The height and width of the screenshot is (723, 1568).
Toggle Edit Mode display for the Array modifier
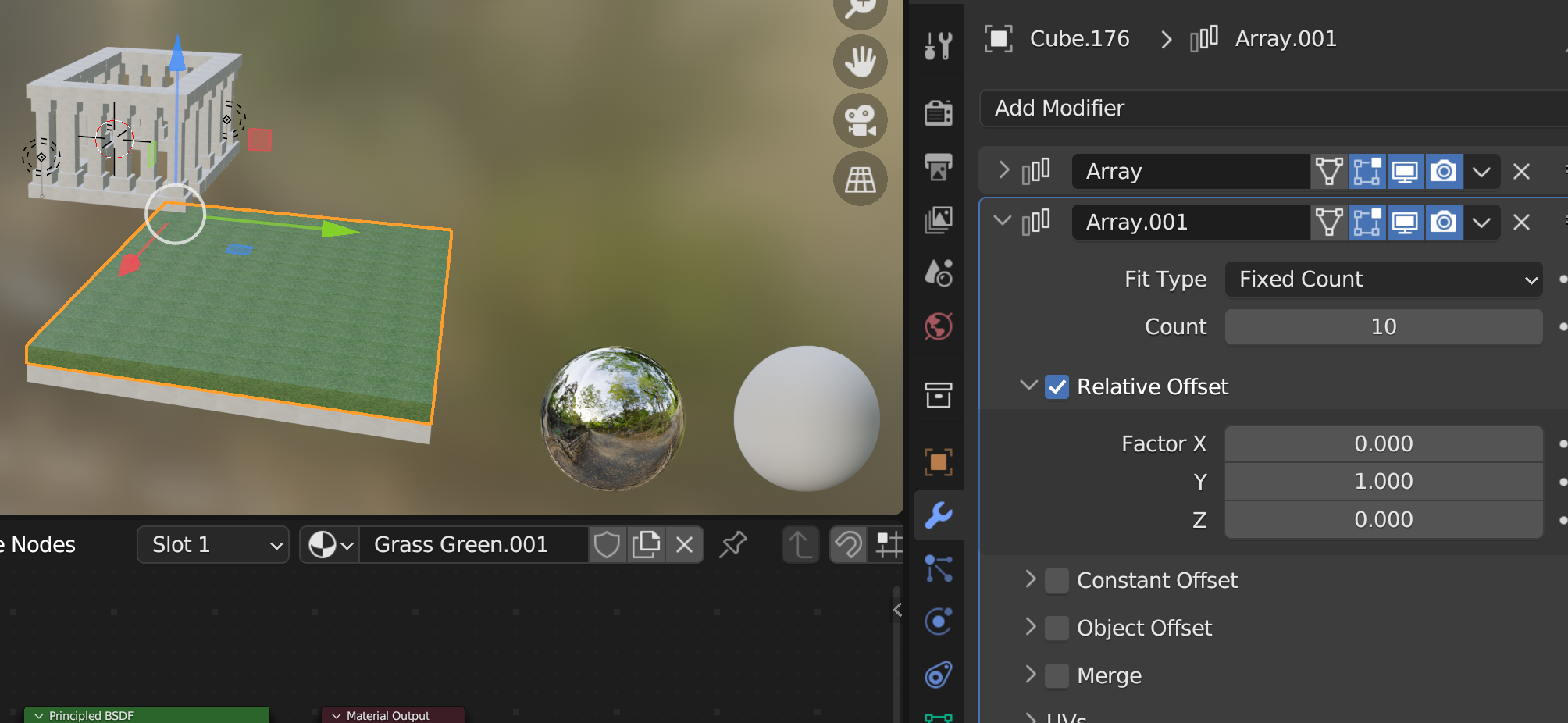[x=1367, y=171]
